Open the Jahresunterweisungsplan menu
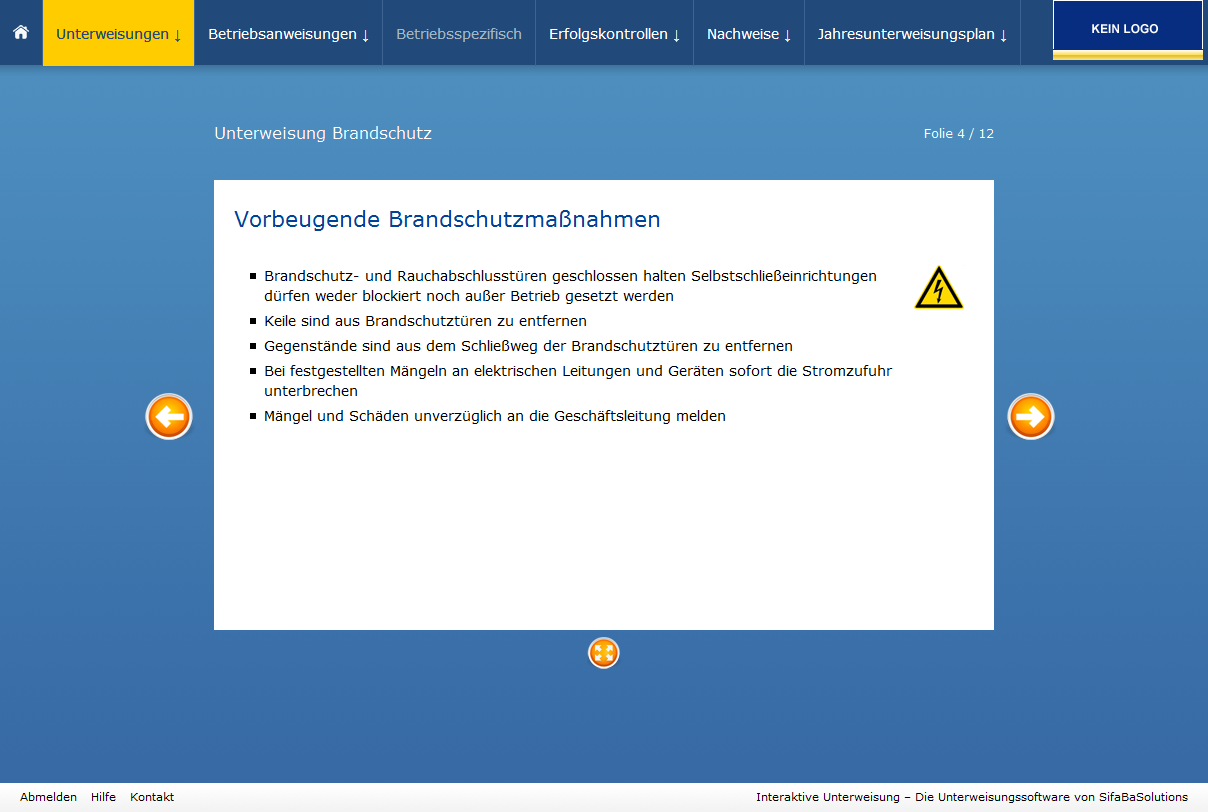Image resolution: width=1208 pixels, height=812 pixels. click(911, 32)
